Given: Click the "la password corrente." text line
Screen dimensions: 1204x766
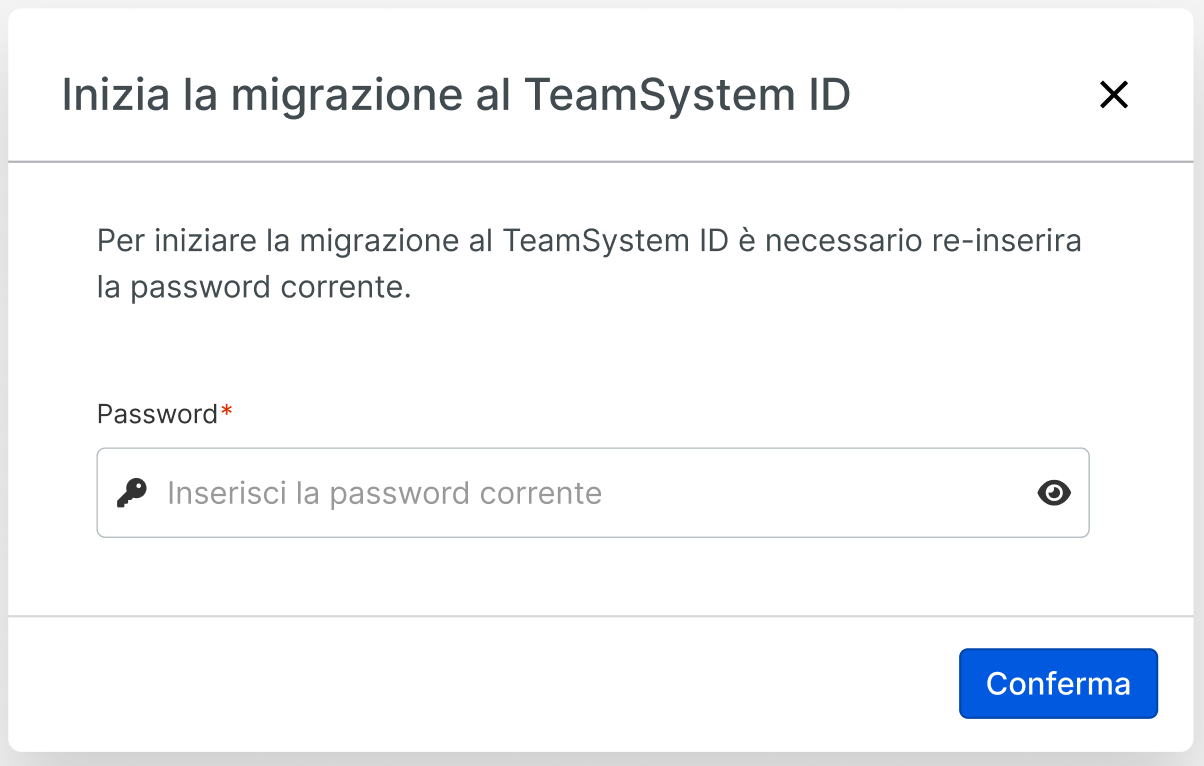Looking at the screenshot, I should [254, 287].
